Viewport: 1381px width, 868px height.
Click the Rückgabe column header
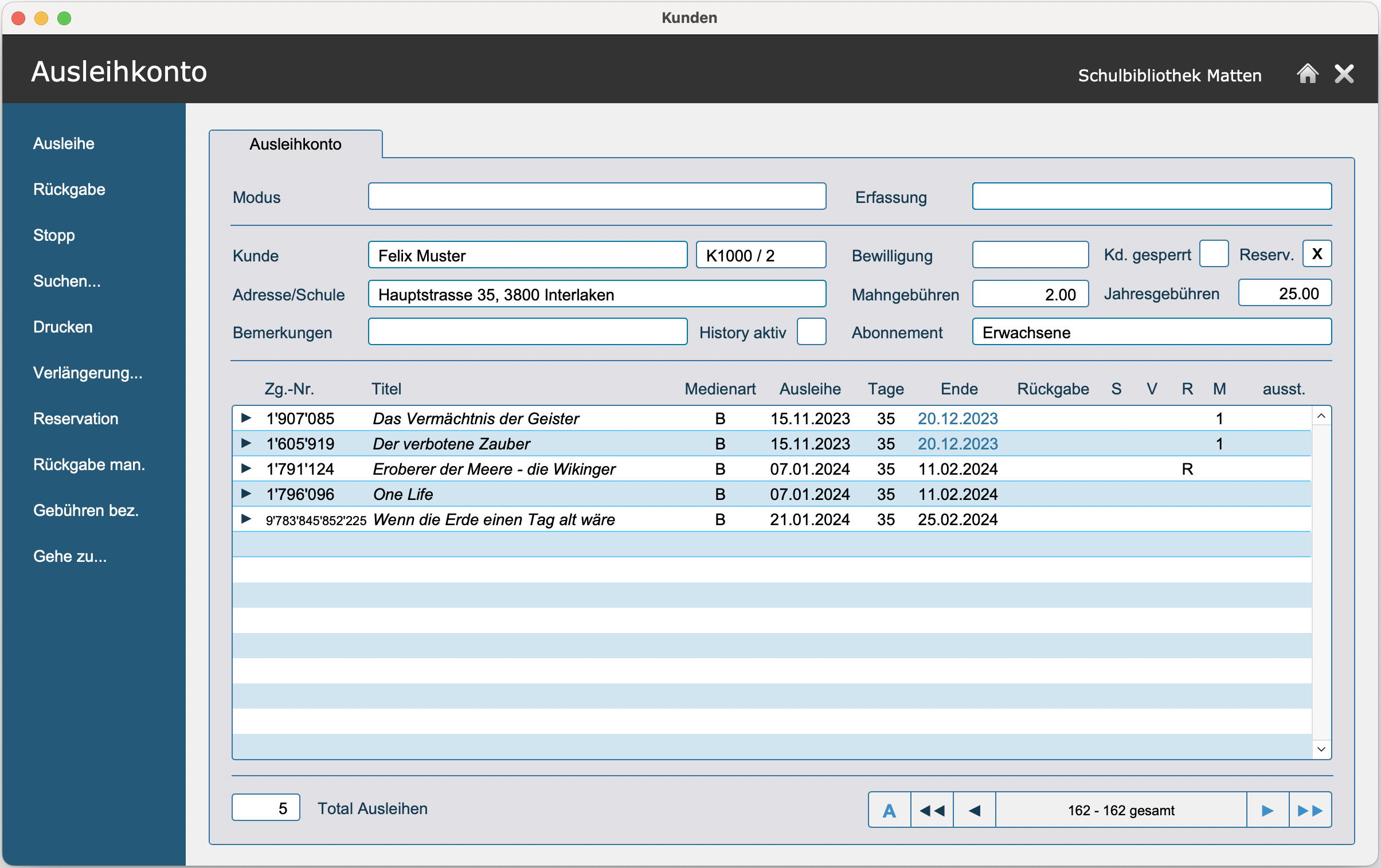point(1053,389)
